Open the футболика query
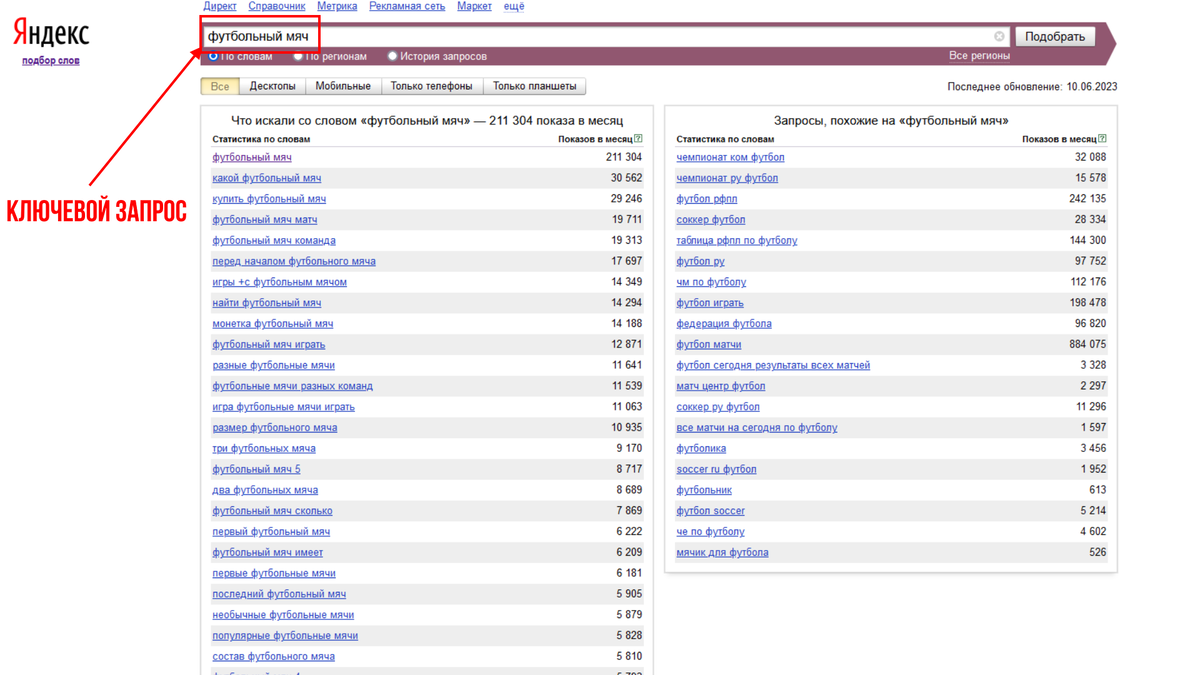This screenshot has height=675, width=1200. click(x=701, y=449)
